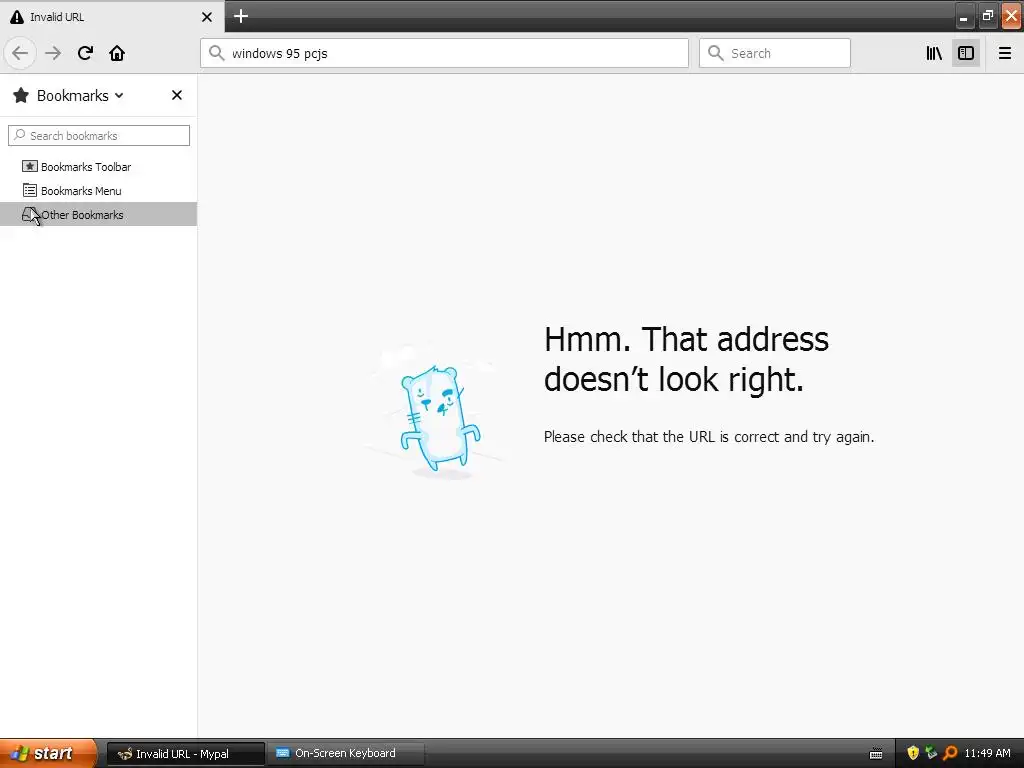The width and height of the screenshot is (1024, 768).
Task: Select the 'Invalid URL' tab
Action: 112,16
